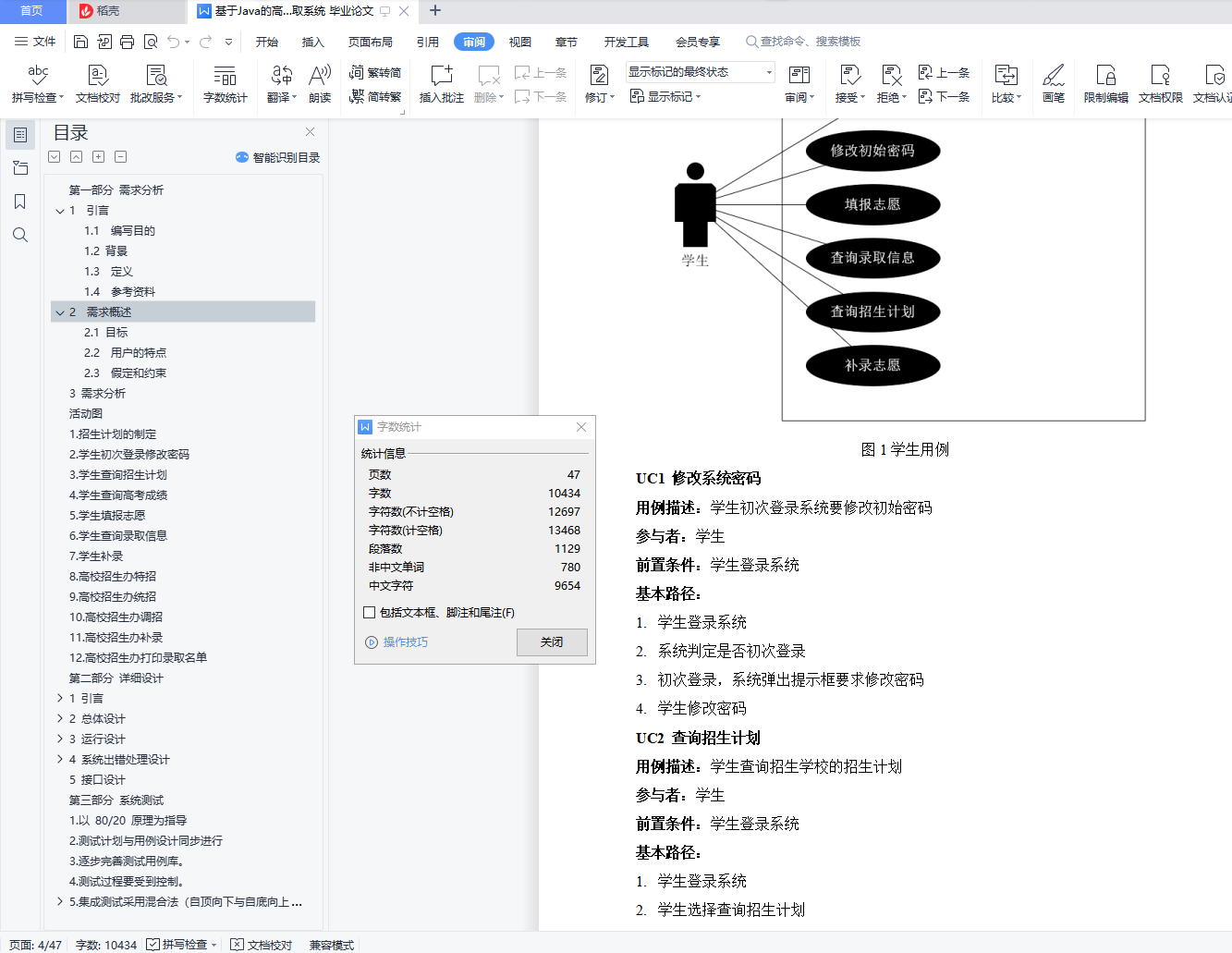Image resolution: width=1232 pixels, height=953 pixels.
Task: Open 文档权限 document permissions
Action: pos(1160,84)
